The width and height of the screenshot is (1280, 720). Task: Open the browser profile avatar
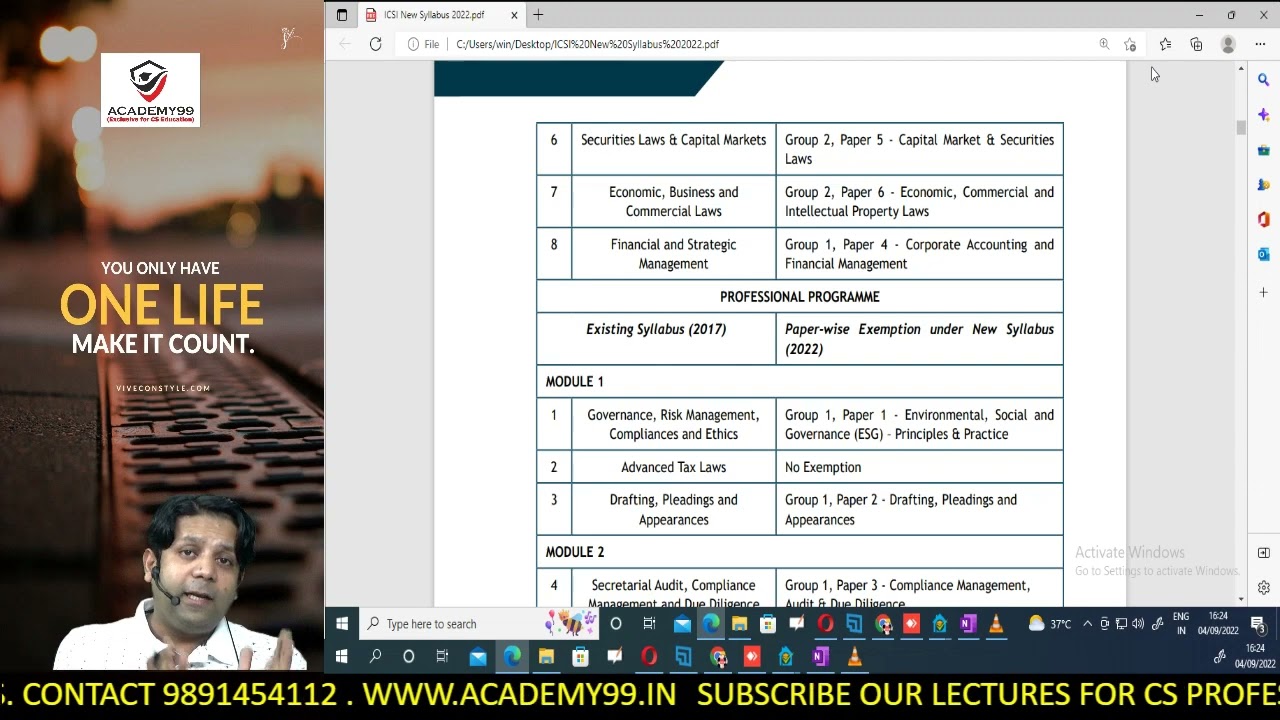1228,44
